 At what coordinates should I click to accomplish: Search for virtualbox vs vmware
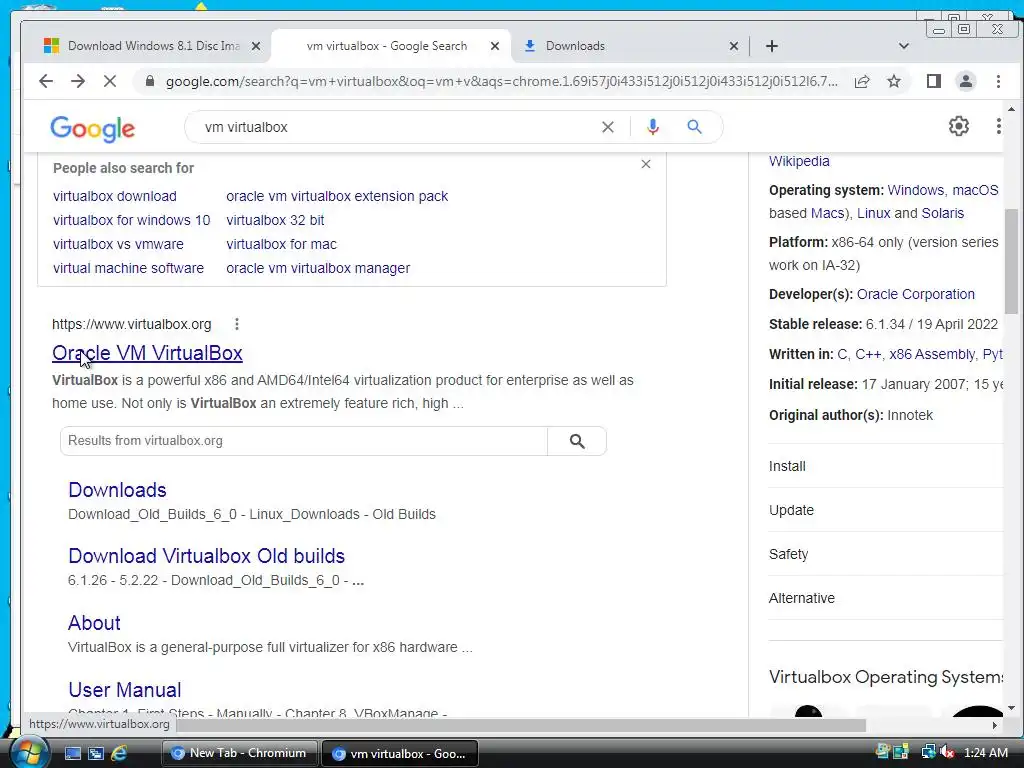coord(118,244)
